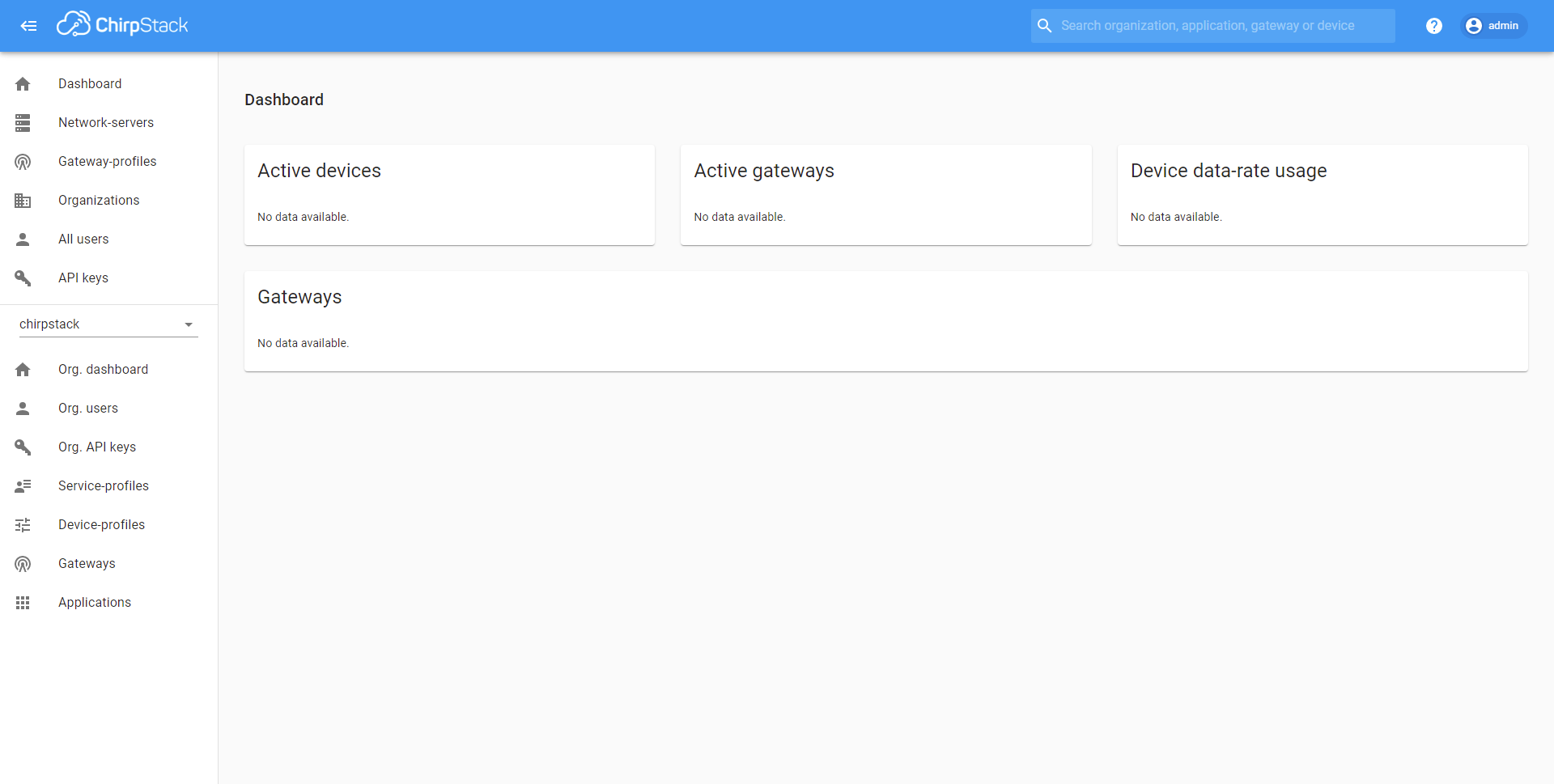Focus the search organization, application, gateway field
The height and width of the screenshot is (784, 1554).
point(1212,26)
